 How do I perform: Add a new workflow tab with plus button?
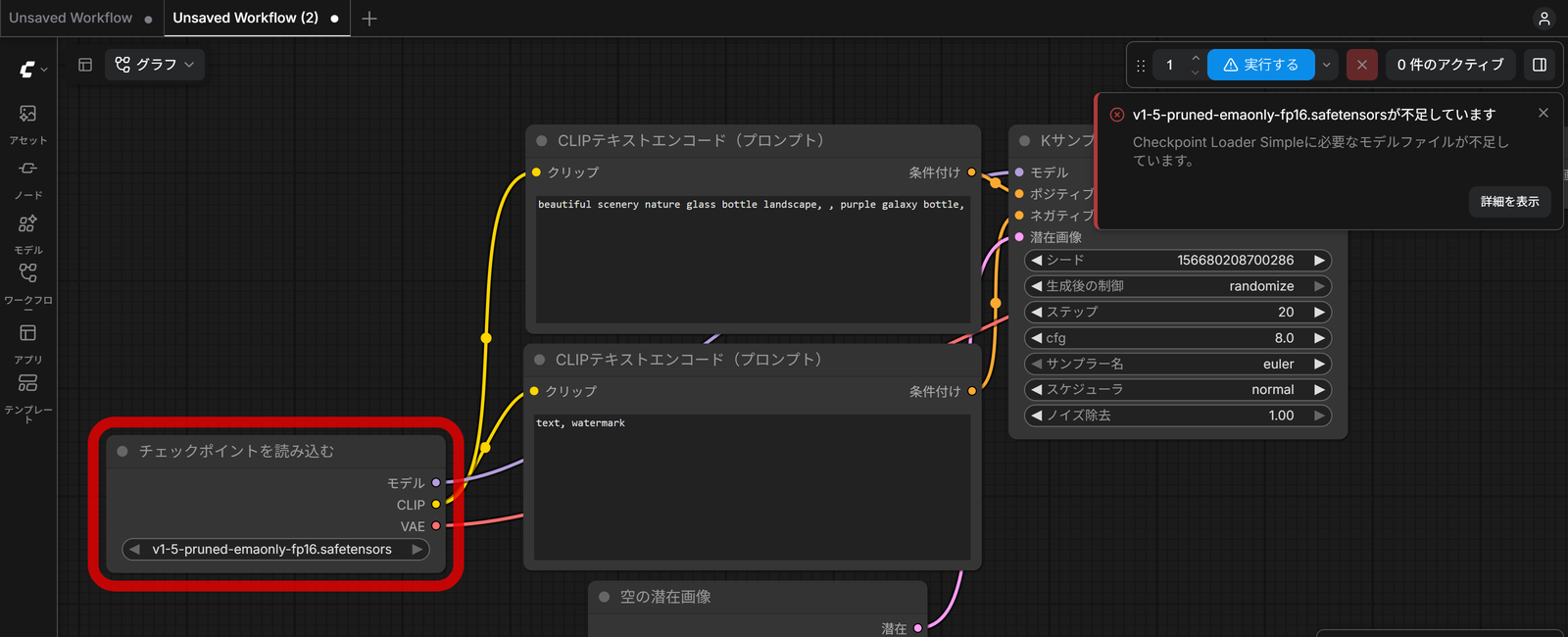pos(369,19)
